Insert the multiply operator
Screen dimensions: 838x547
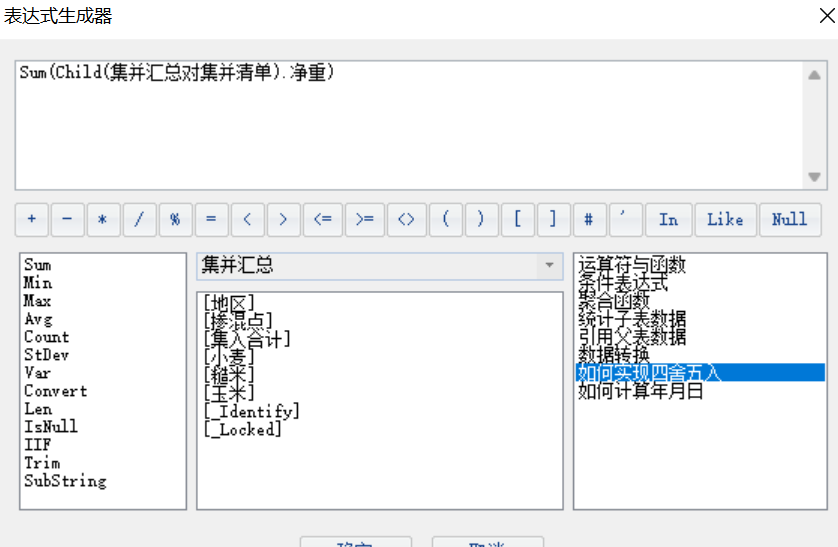click(x=103, y=220)
